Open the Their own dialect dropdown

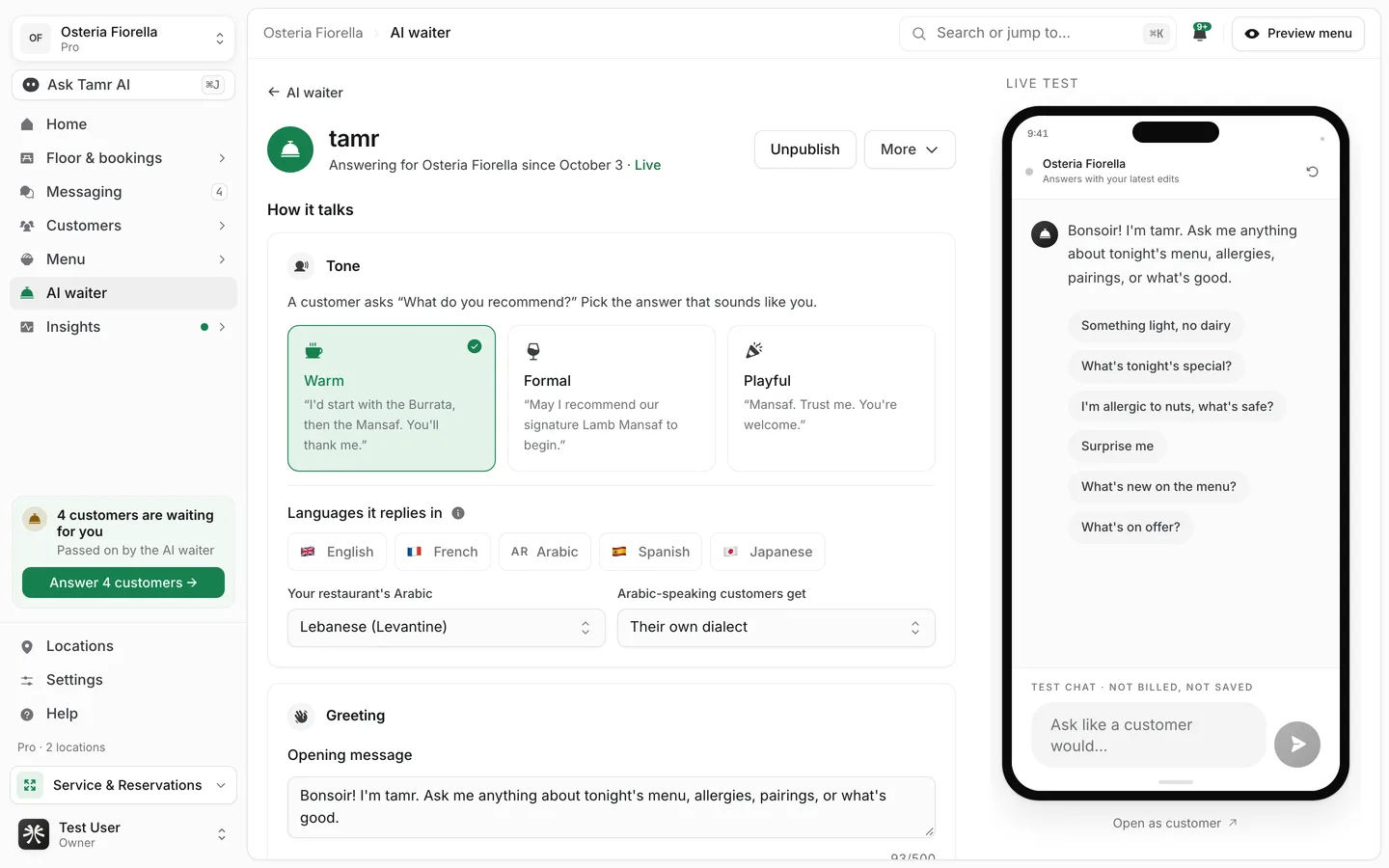(x=776, y=628)
